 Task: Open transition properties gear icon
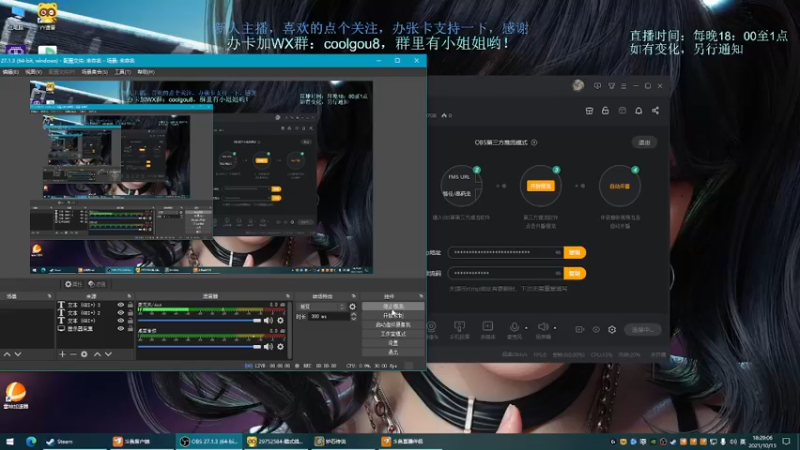[x=352, y=307]
